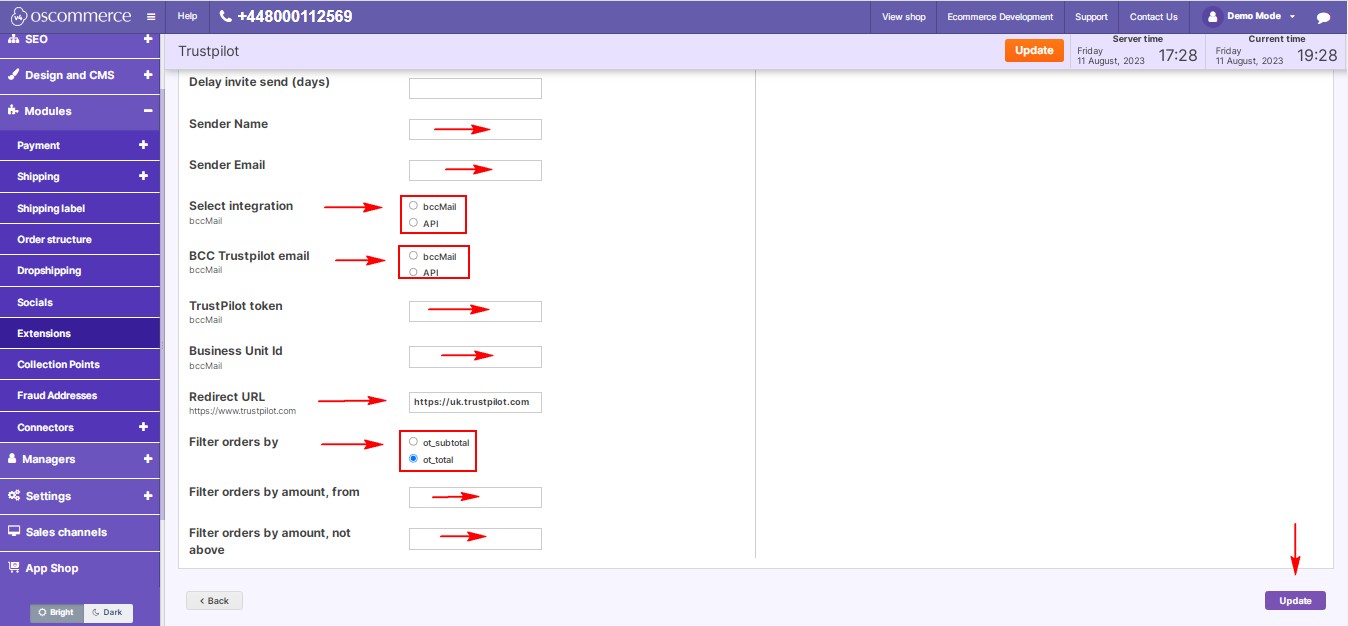Click the App Shop cart icon
1348x626 pixels.
pos(14,568)
